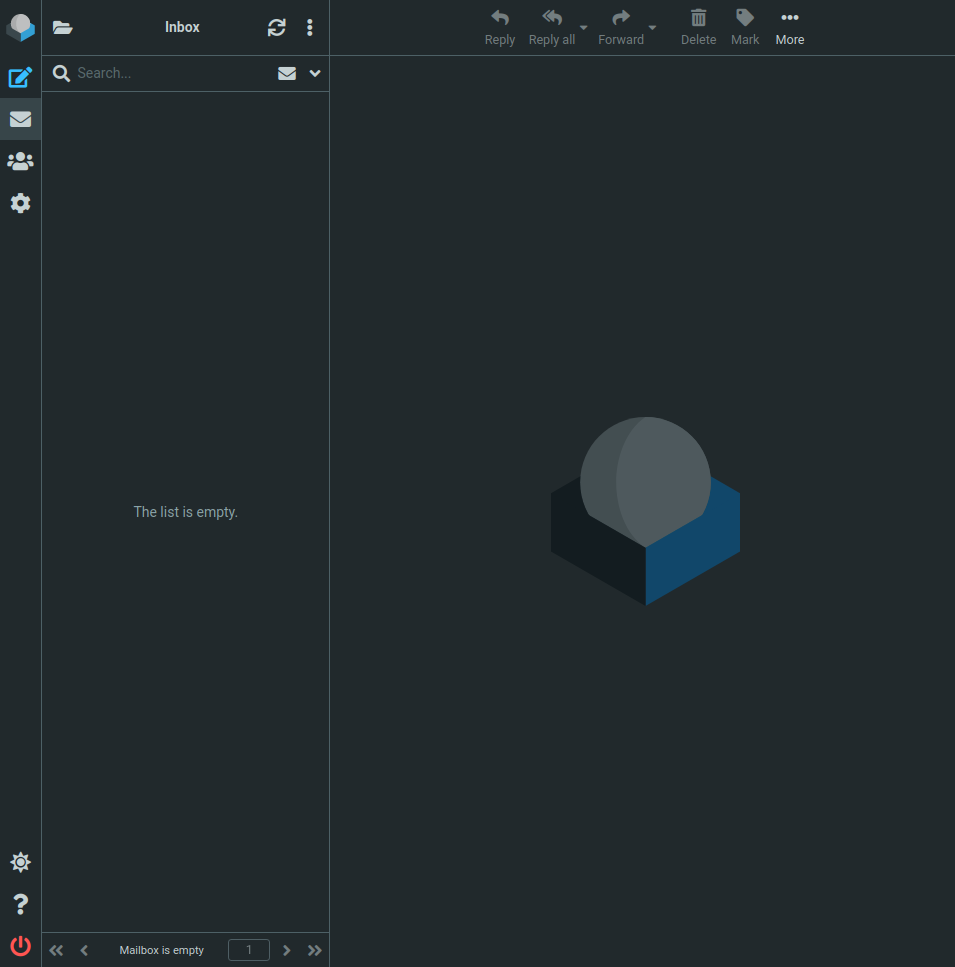Go to the first page of messages
Screen dimensions: 955x967
[56, 950]
